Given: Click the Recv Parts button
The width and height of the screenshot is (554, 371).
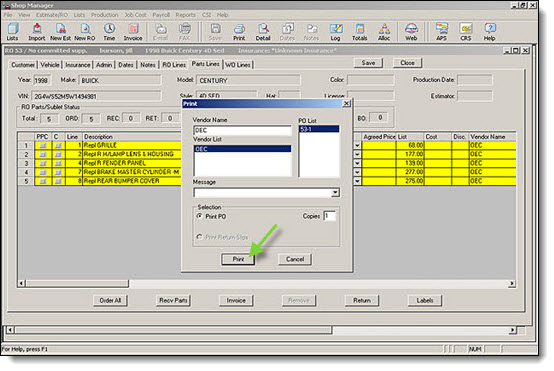Looking at the screenshot, I should pyautogui.click(x=173, y=300).
